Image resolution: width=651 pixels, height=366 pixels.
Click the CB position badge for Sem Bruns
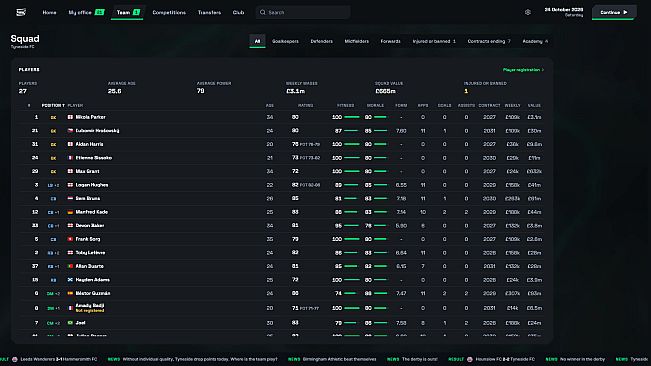pos(53,199)
